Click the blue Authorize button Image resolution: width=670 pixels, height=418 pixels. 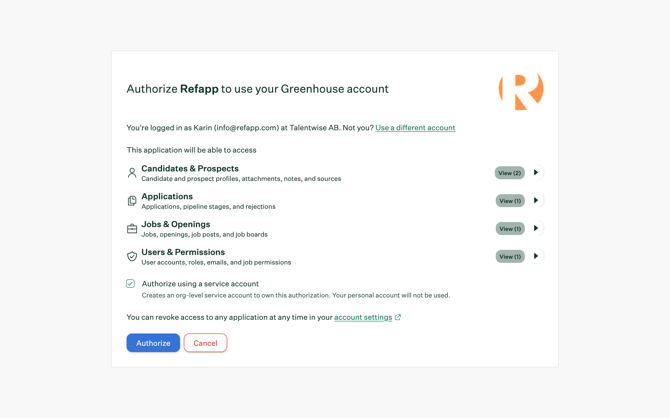tap(153, 343)
